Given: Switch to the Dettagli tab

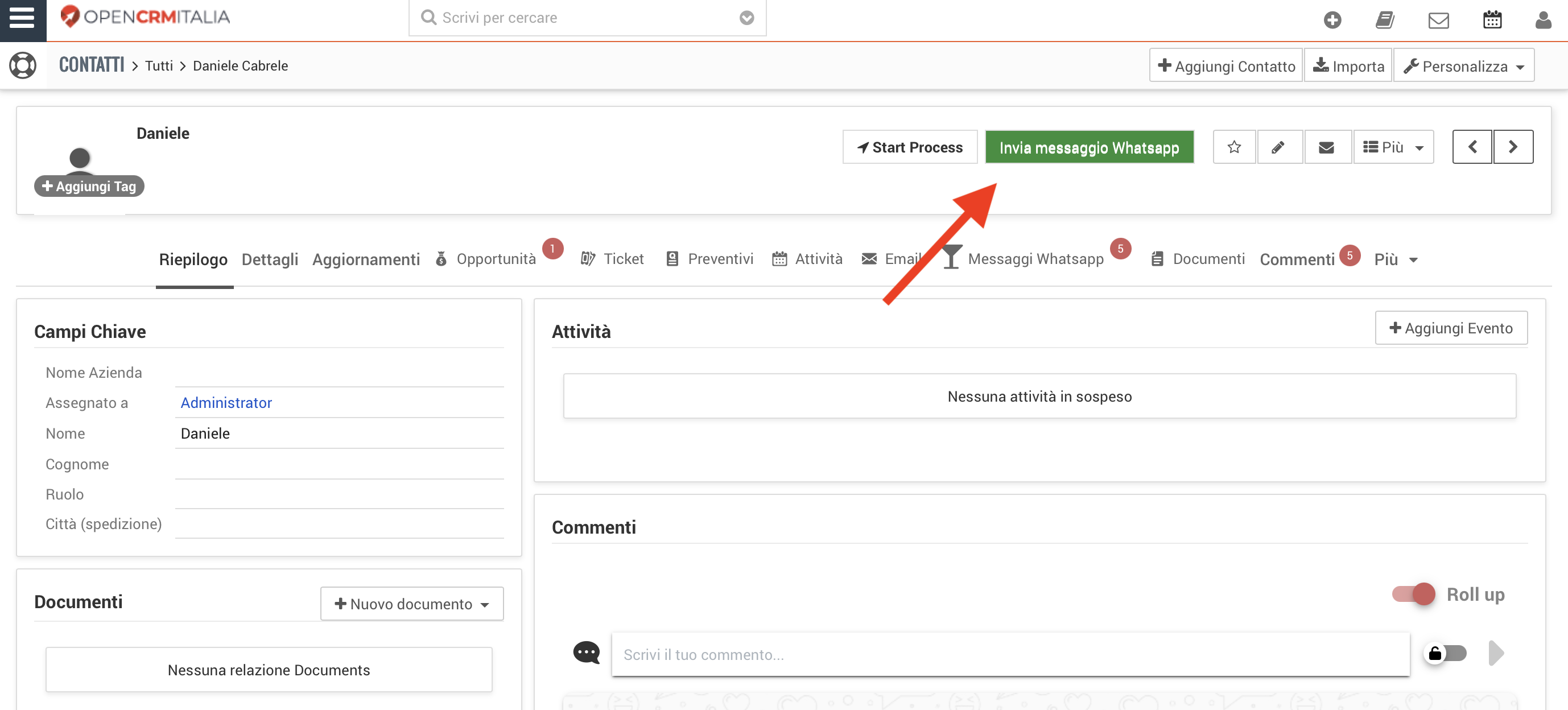Looking at the screenshot, I should tap(270, 259).
